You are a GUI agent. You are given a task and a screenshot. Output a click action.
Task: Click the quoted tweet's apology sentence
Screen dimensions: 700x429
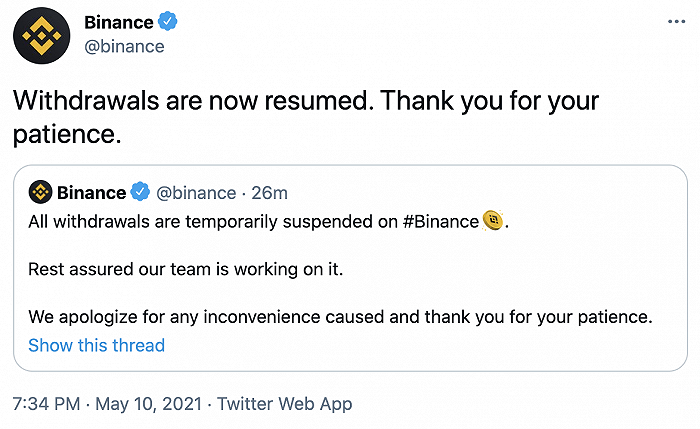(340, 317)
